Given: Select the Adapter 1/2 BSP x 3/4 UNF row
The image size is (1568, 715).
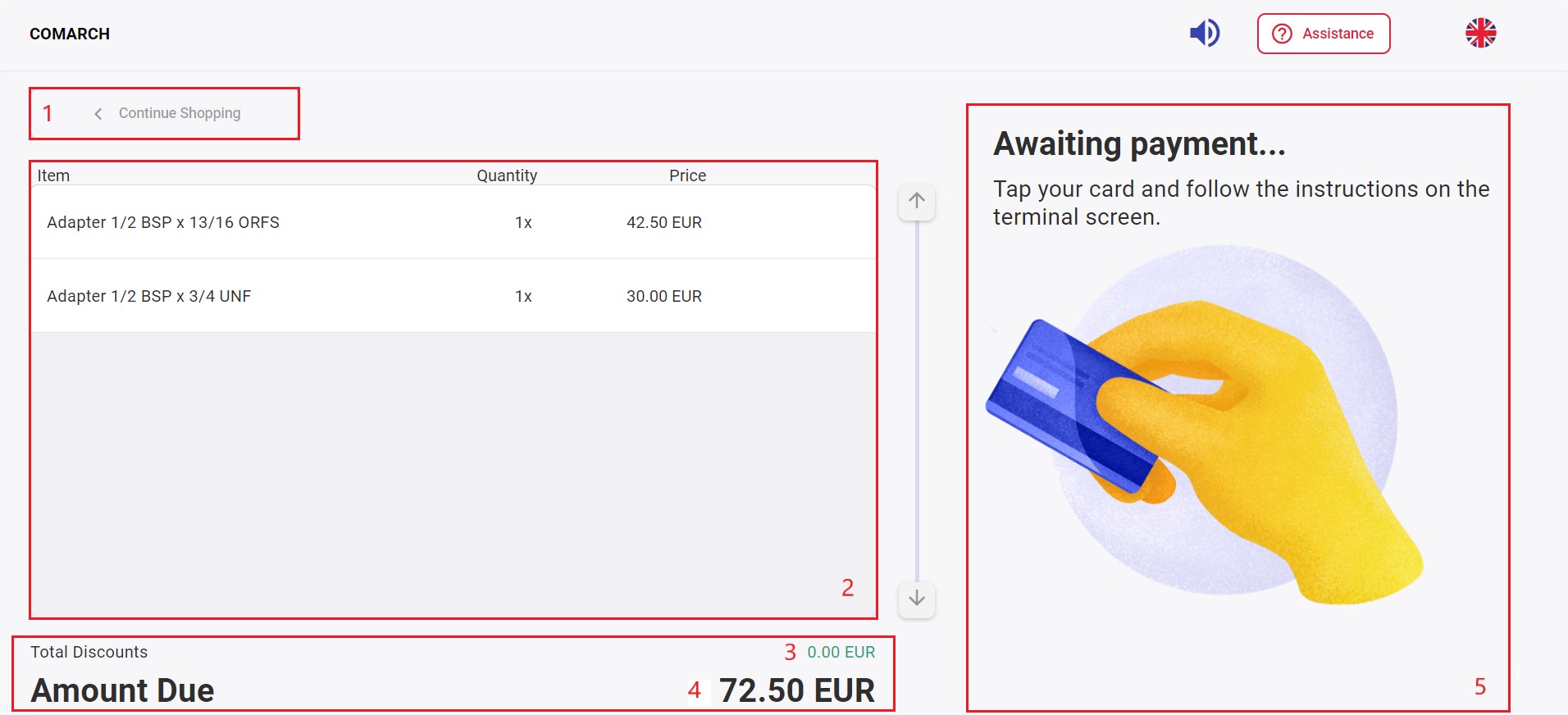Looking at the screenshot, I should pos(453,296).
